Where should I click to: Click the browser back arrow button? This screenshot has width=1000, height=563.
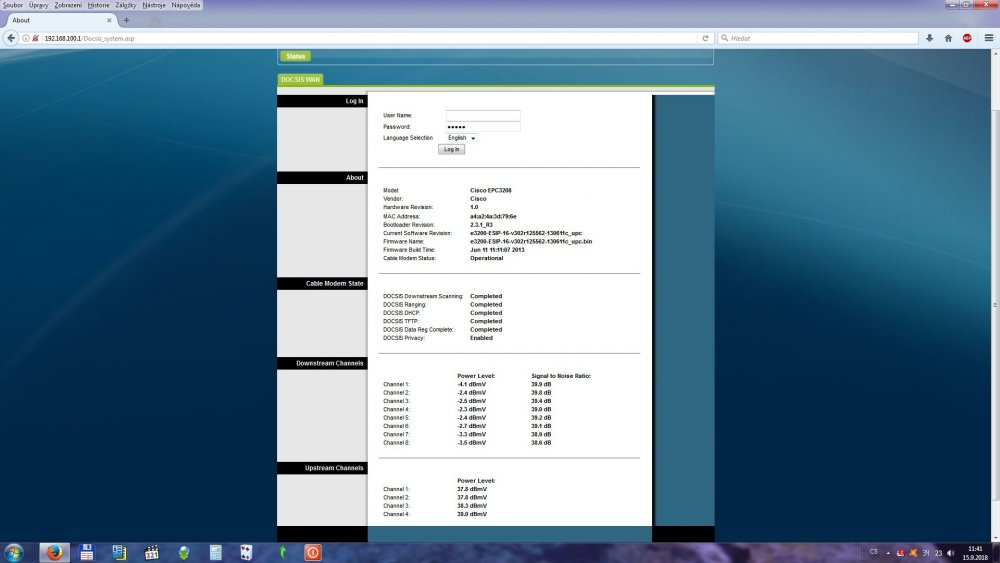11,38
